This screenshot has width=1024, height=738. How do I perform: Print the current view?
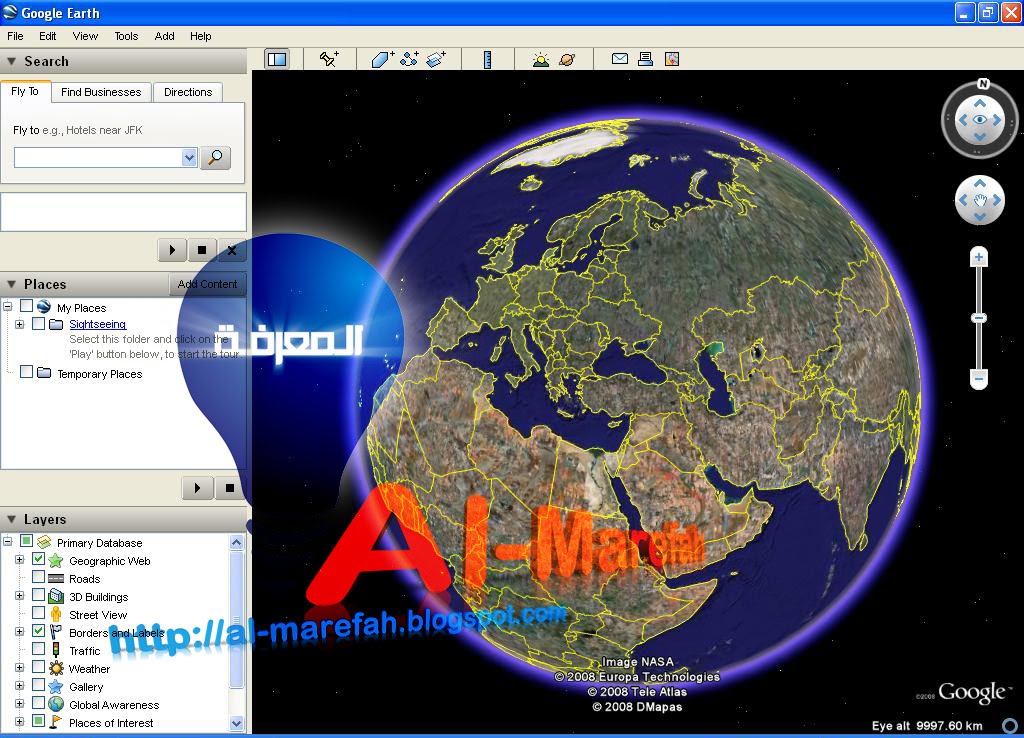pos(645,59)
